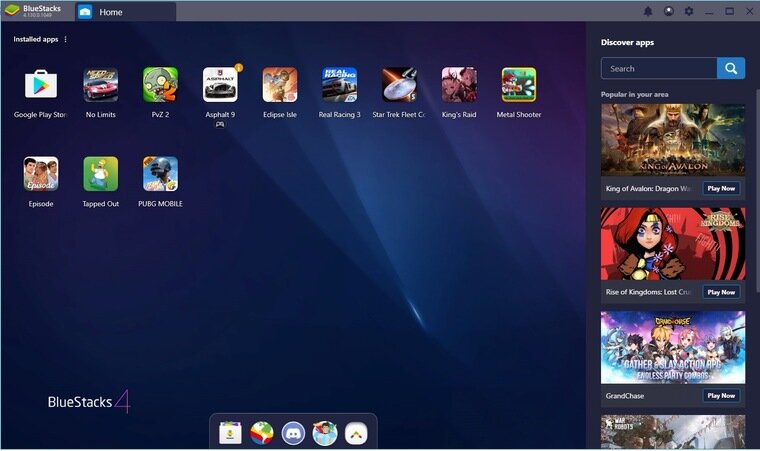The image size is (760, 451).
Task: Open the notifications bell icon
Action: [648, 11]
